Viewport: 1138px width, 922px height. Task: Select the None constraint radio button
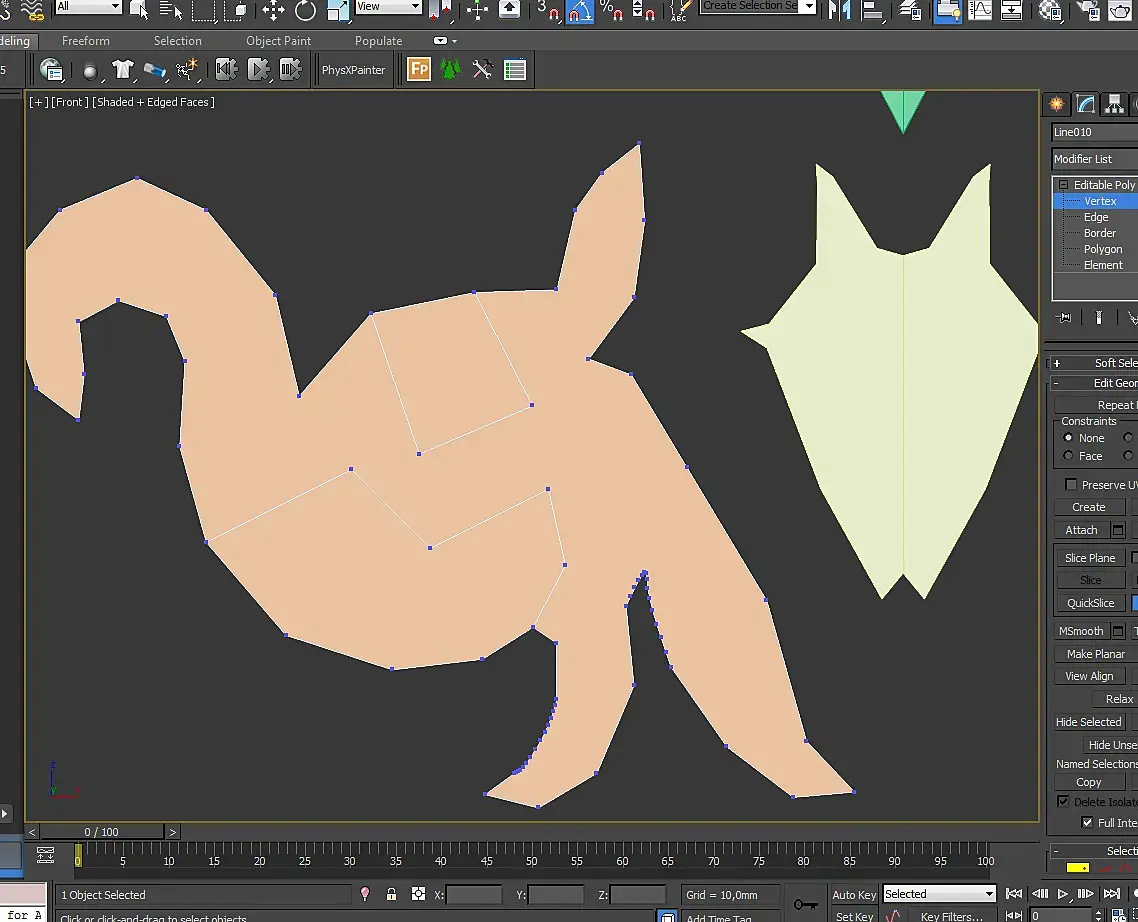[1068, 438]
